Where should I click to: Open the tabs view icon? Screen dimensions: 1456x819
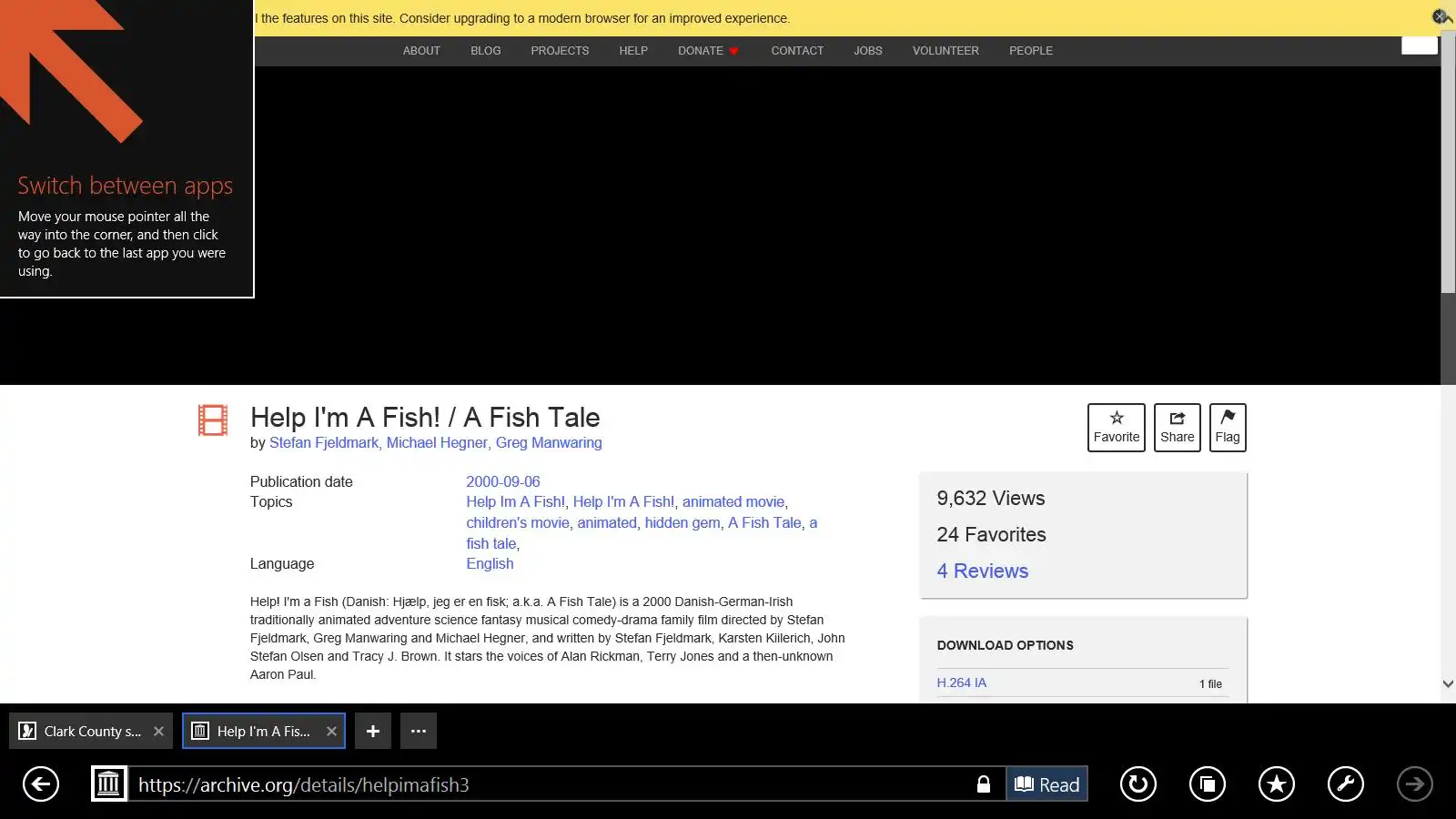pos(1208,784)
